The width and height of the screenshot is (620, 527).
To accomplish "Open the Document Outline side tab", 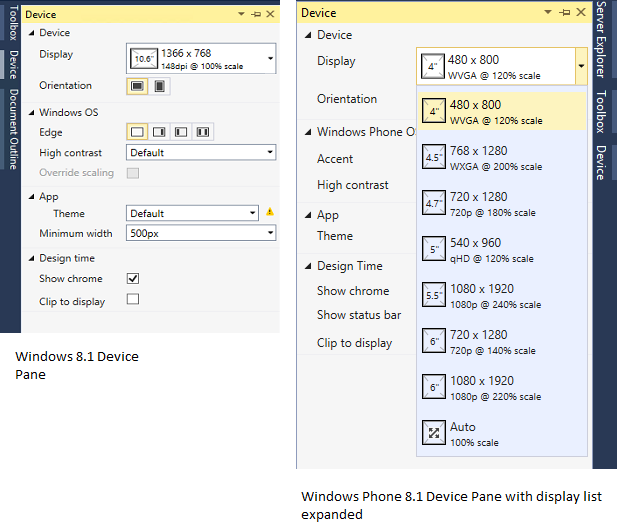I will (13, 129).
